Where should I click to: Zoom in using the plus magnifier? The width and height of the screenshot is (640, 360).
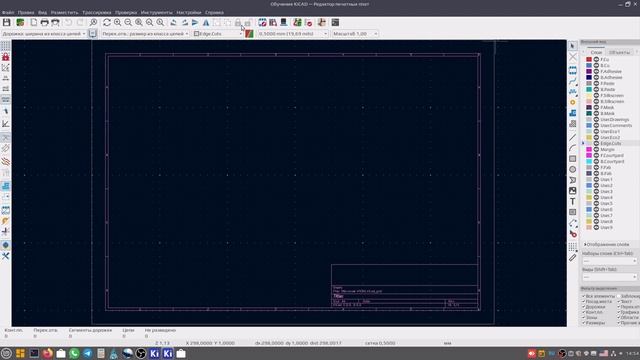(x=118, y=22)
